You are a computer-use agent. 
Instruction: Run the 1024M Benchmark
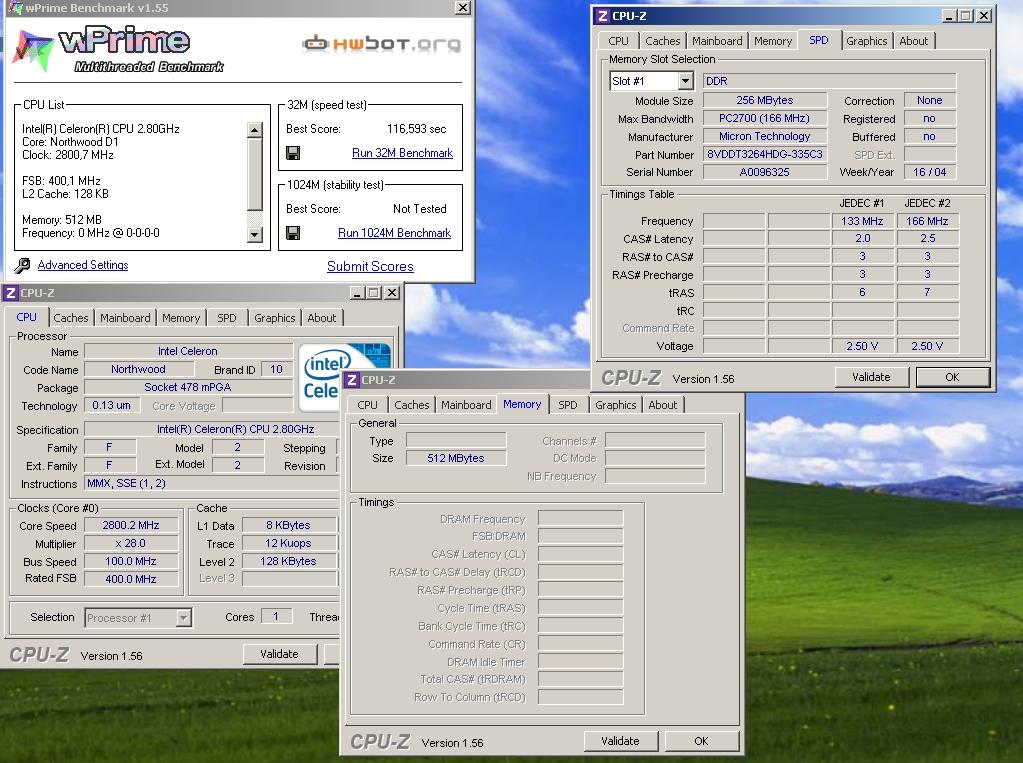(x=394, y=233)
